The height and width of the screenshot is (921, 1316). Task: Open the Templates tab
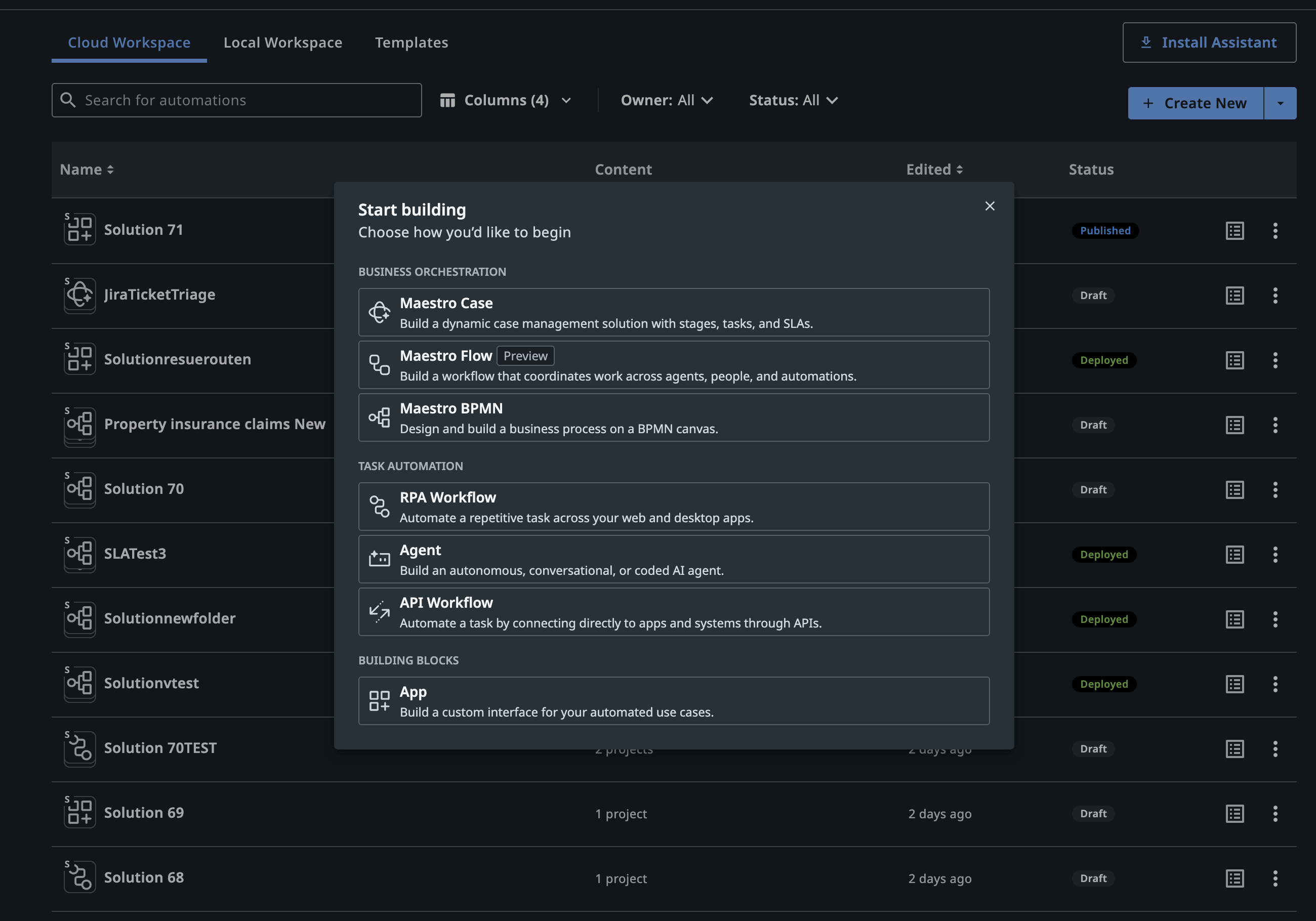pos(412,43)
